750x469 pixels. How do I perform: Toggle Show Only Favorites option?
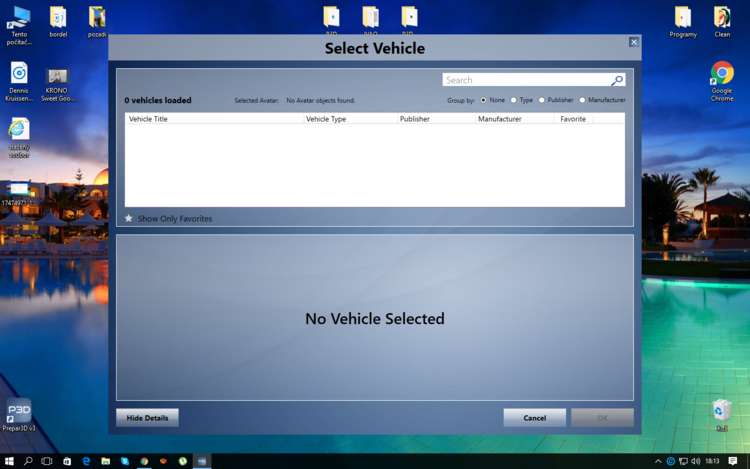coord(168,218)
